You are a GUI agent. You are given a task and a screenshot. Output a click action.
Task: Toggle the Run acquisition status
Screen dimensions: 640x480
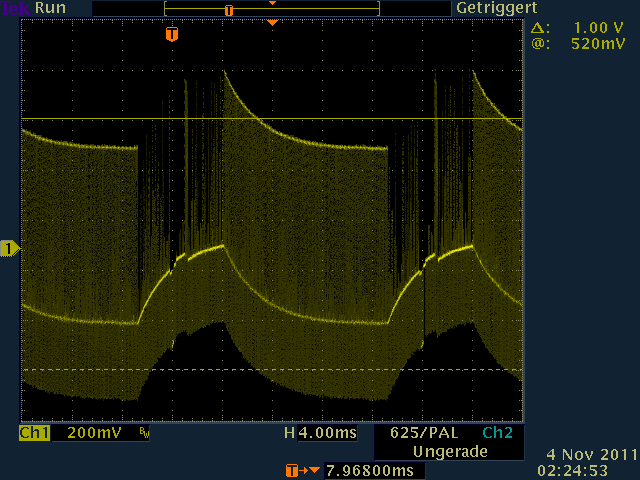coord(50,8)
